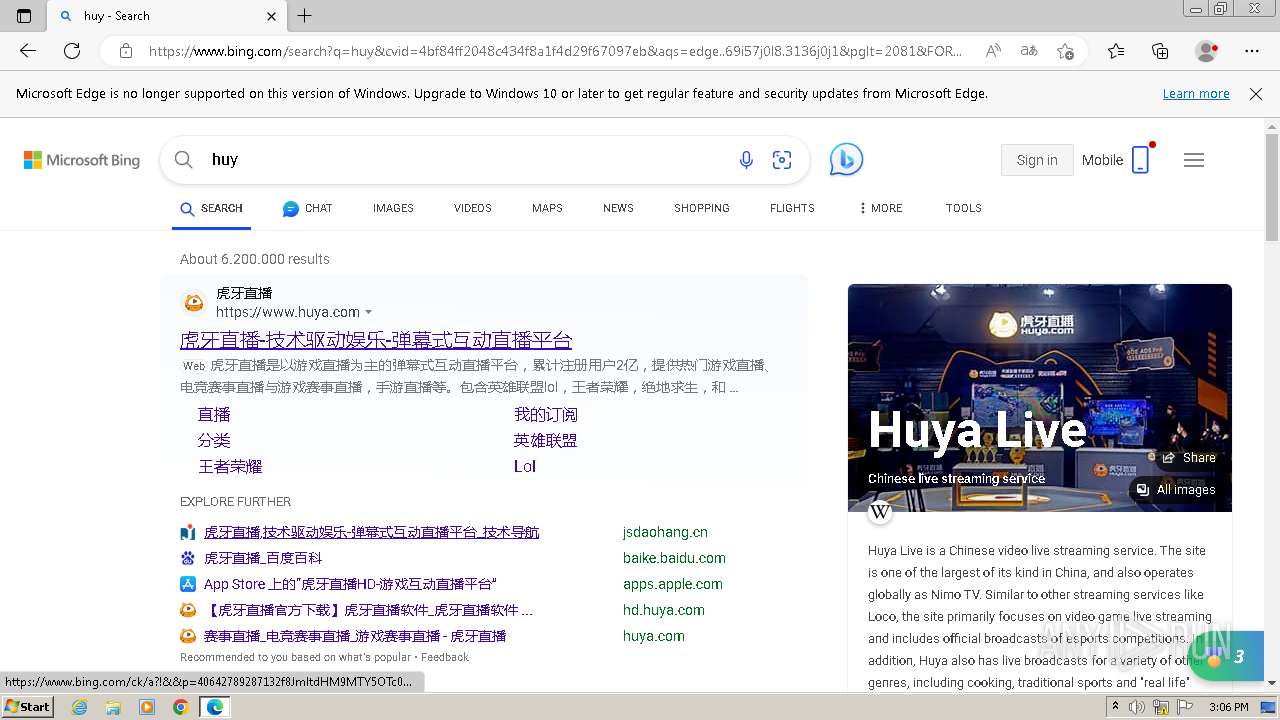
Task: Open the Lol sitelink
Action: coord(525,466)
